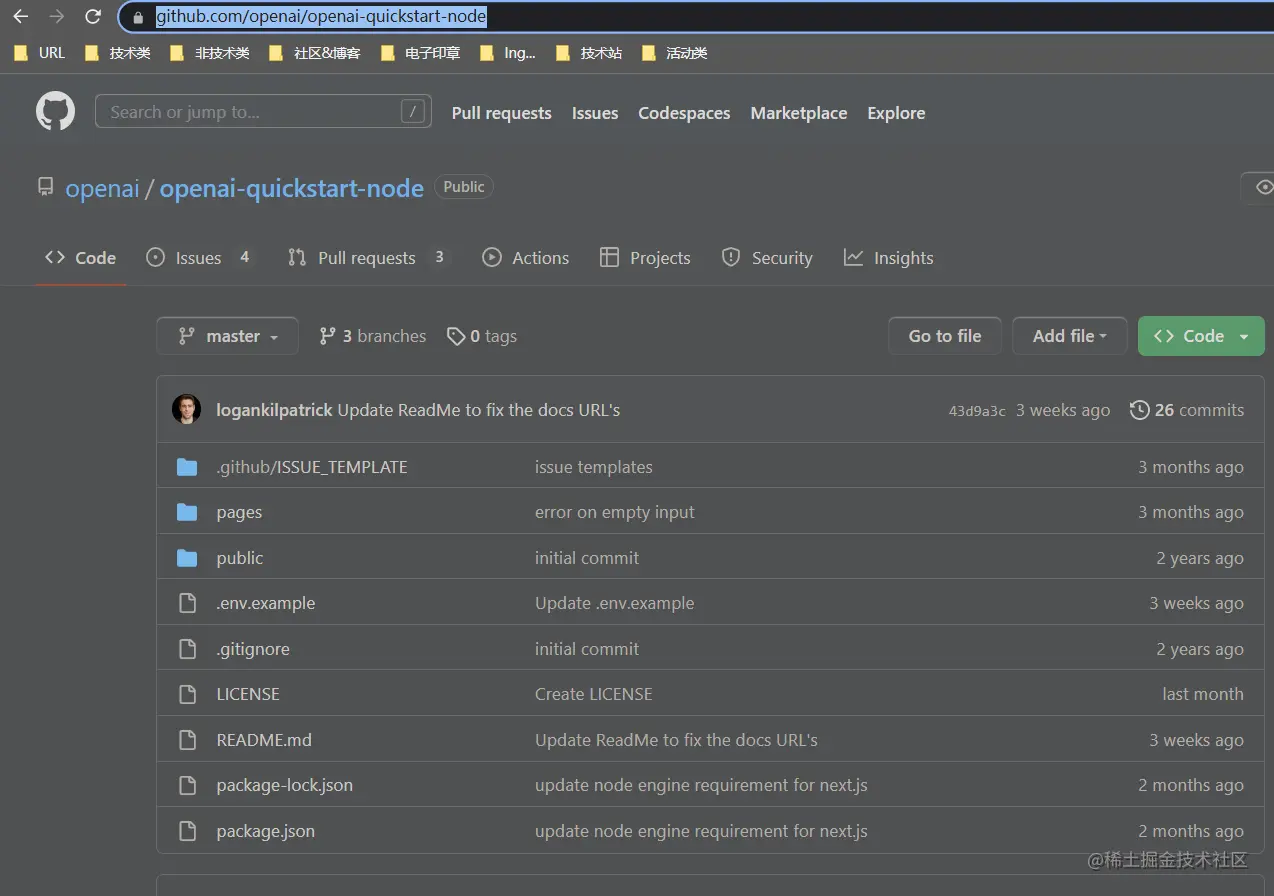Open the 活动类 bookmark folder
The height and width of the screenshot is (896, 1274).
(x=675, y=53)
